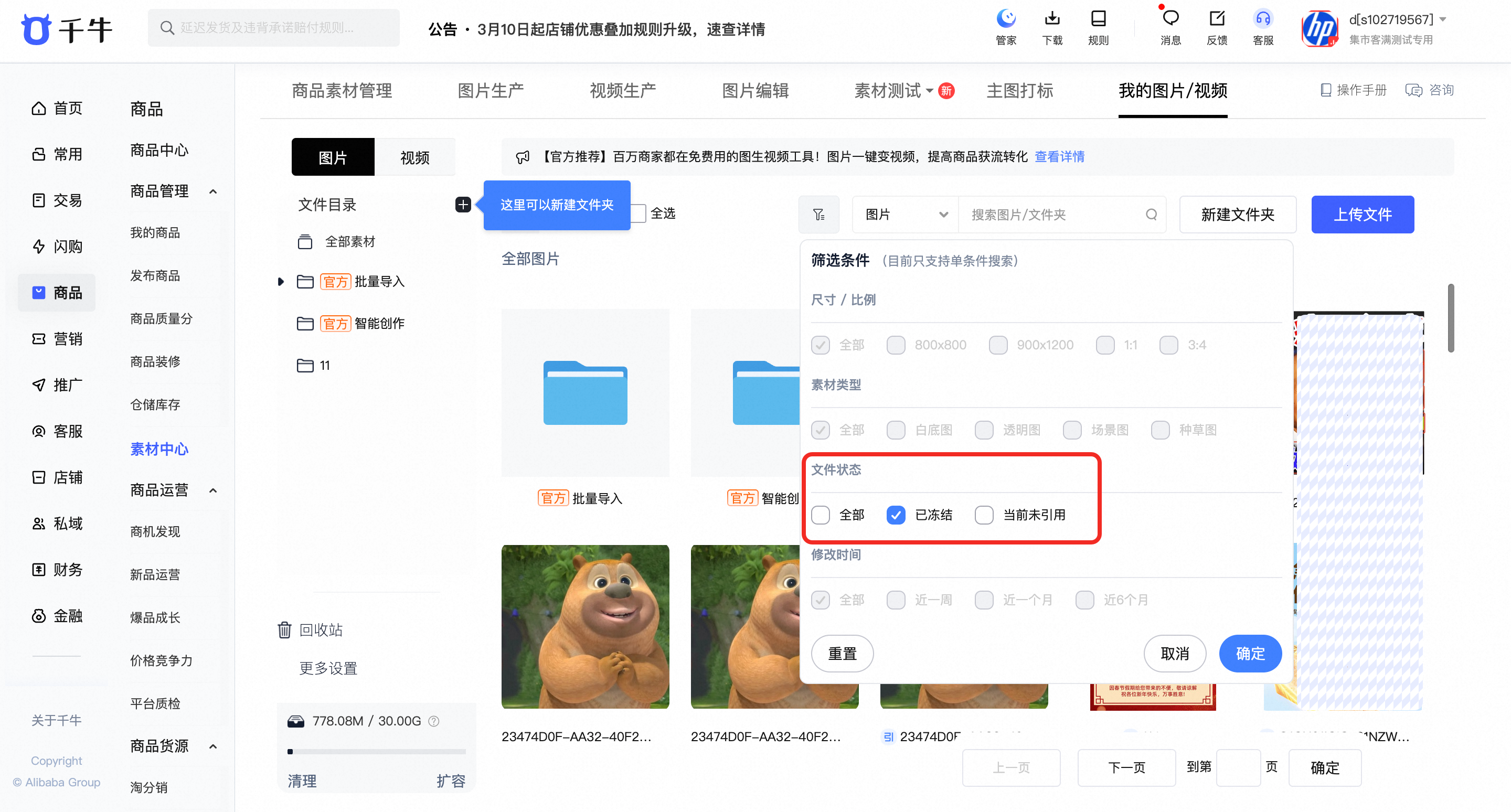Switch to 商品素材管理 tab
Viewport: 1511px width, 812px height.
pyautogui.click(x=342, y=91)
